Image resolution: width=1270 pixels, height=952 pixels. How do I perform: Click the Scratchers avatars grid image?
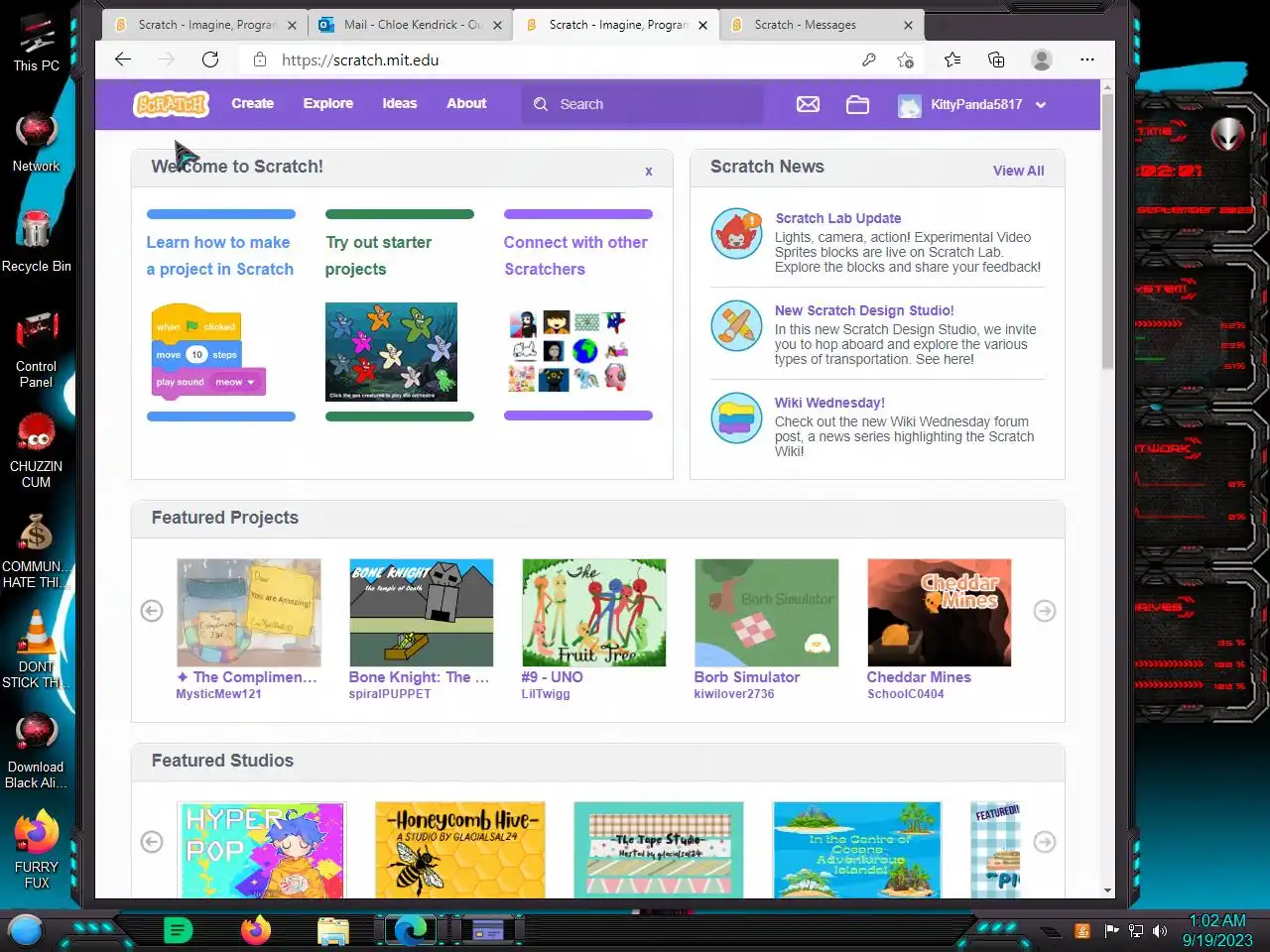(570, 351)
